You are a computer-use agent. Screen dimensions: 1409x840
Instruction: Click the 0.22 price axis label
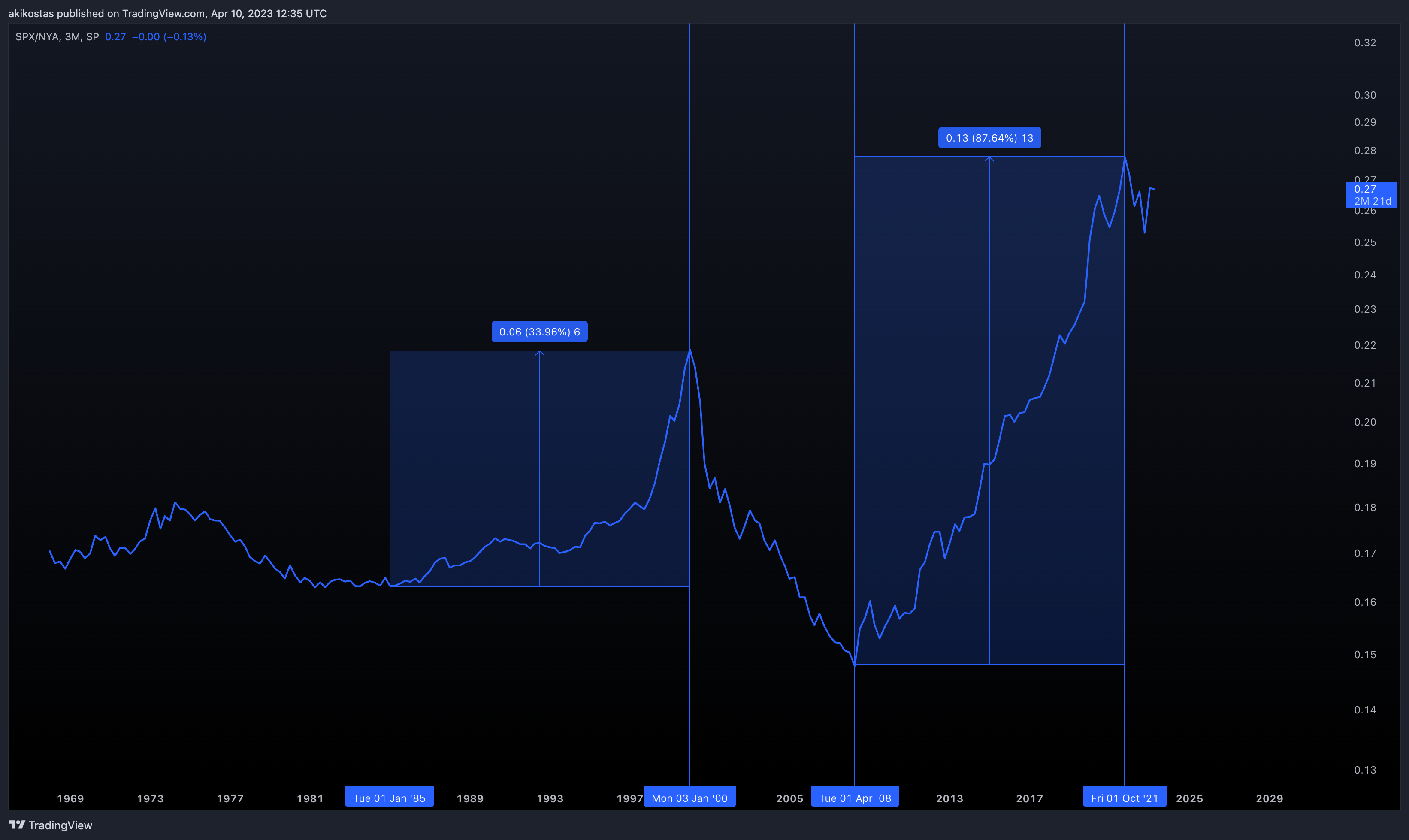1365,345
